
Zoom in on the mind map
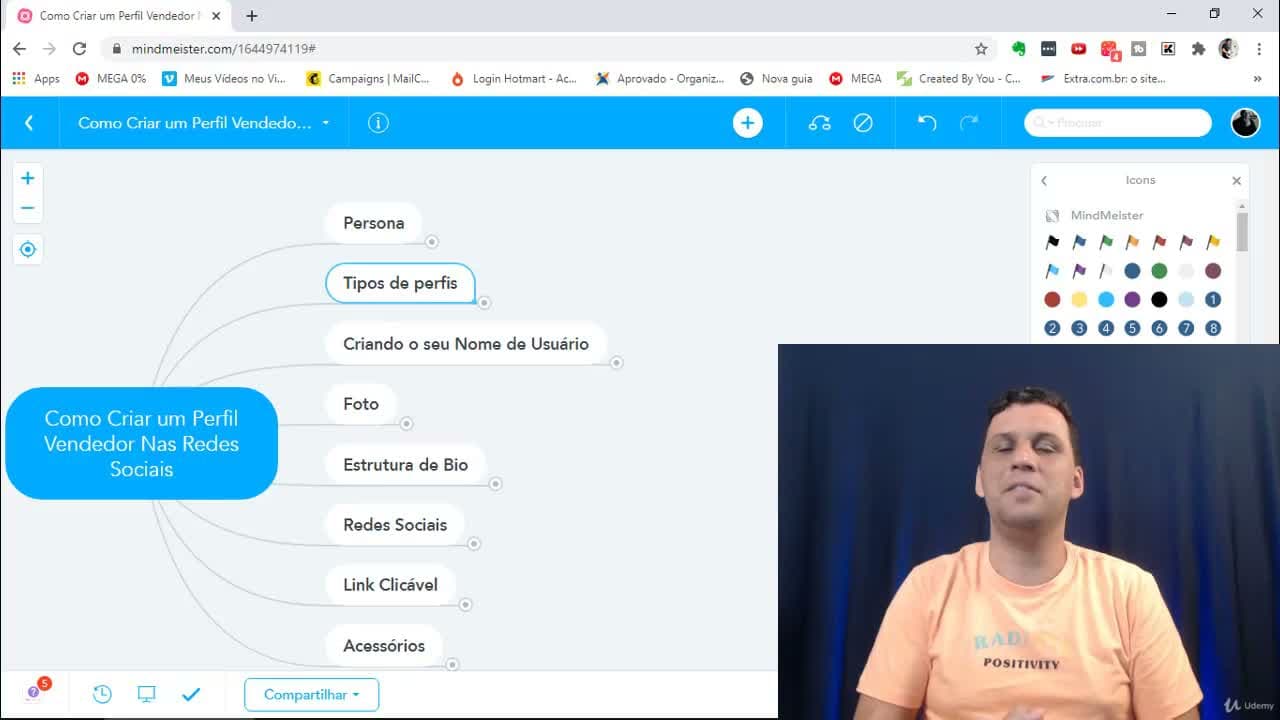click(28, 178)
